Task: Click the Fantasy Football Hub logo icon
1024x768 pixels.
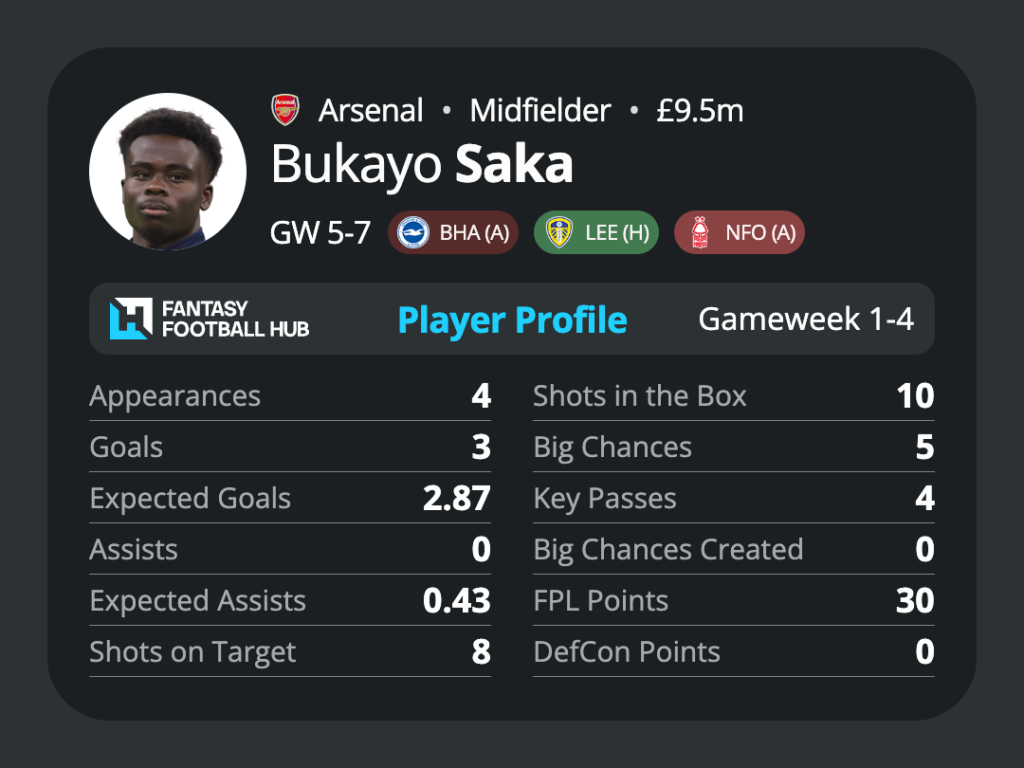Action: click(x=131, y=319)
